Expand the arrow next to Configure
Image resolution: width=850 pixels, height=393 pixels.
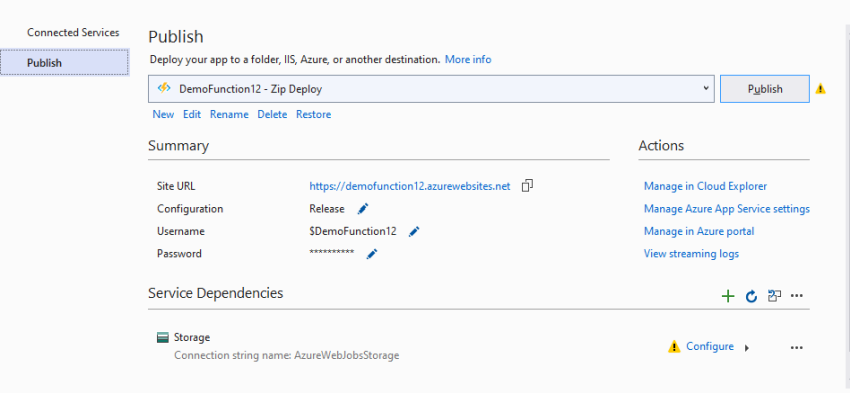click(x=747, y=348)
